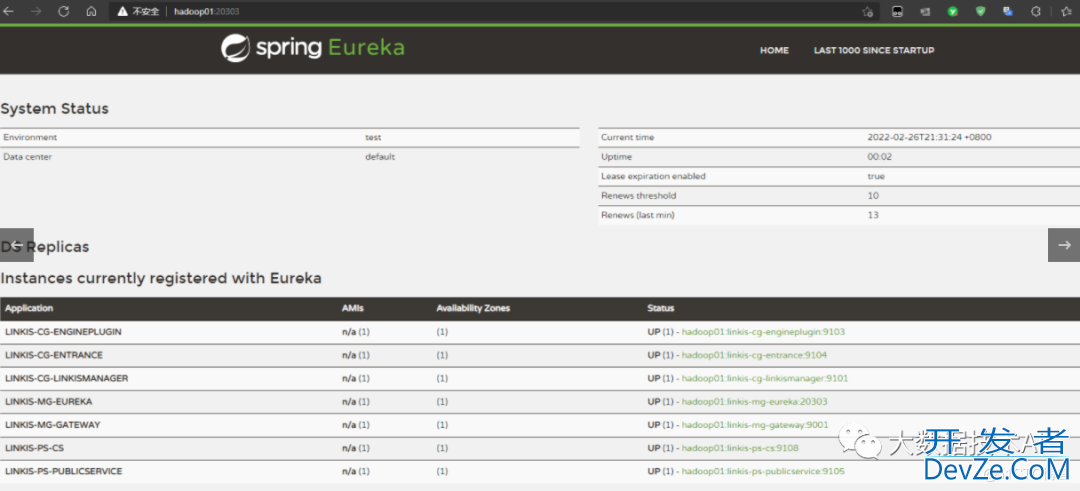The image size is (1080, 491).
Task: Open hadoop01:linkis-mg-eureka:20303 instance link
Action: 754,401
